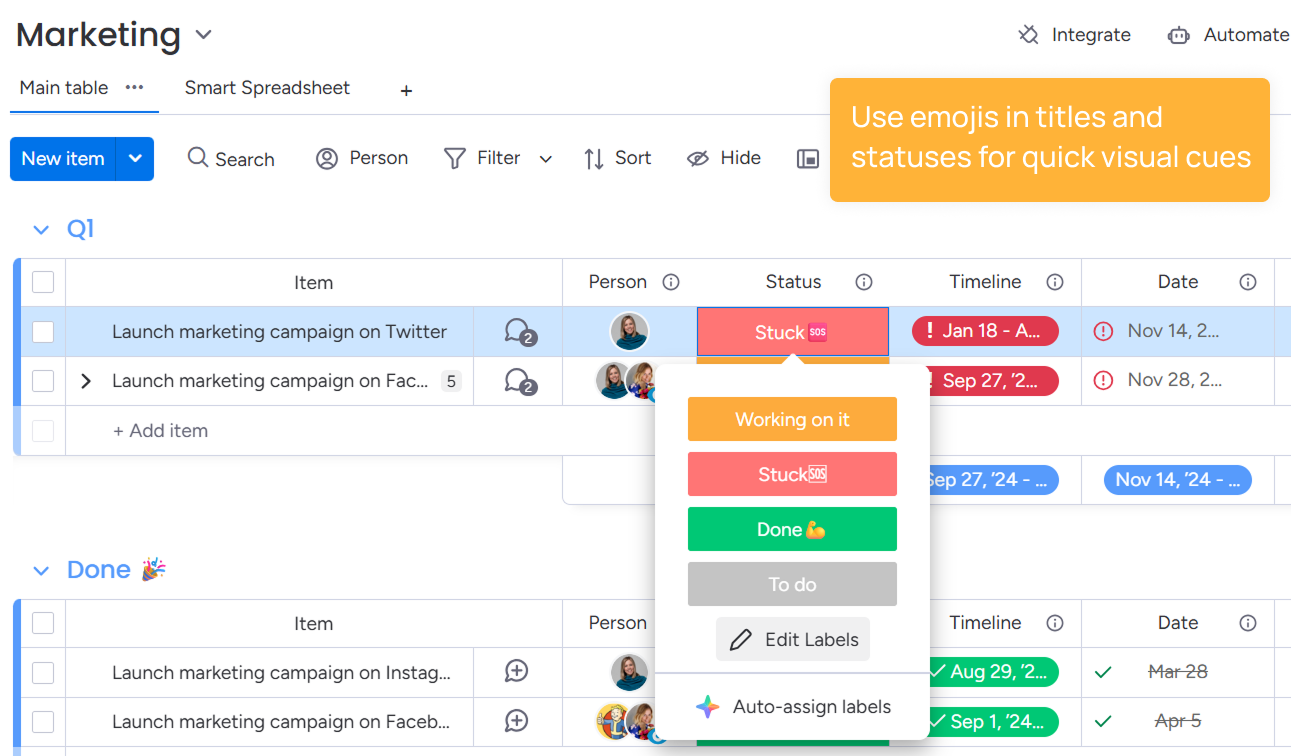
Task: Filter board by Person
Action: 362,158
